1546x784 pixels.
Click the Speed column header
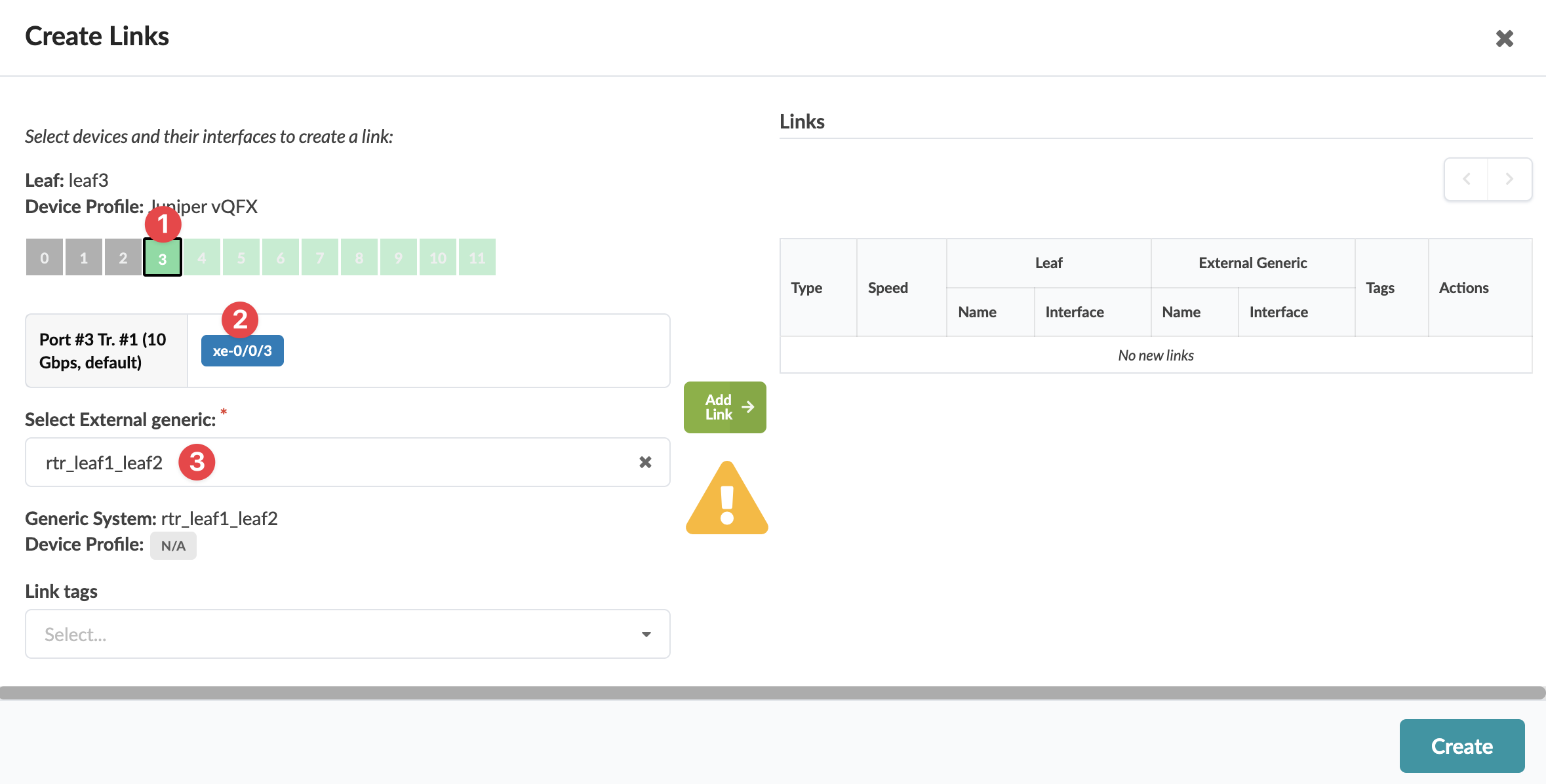[888, 288]
